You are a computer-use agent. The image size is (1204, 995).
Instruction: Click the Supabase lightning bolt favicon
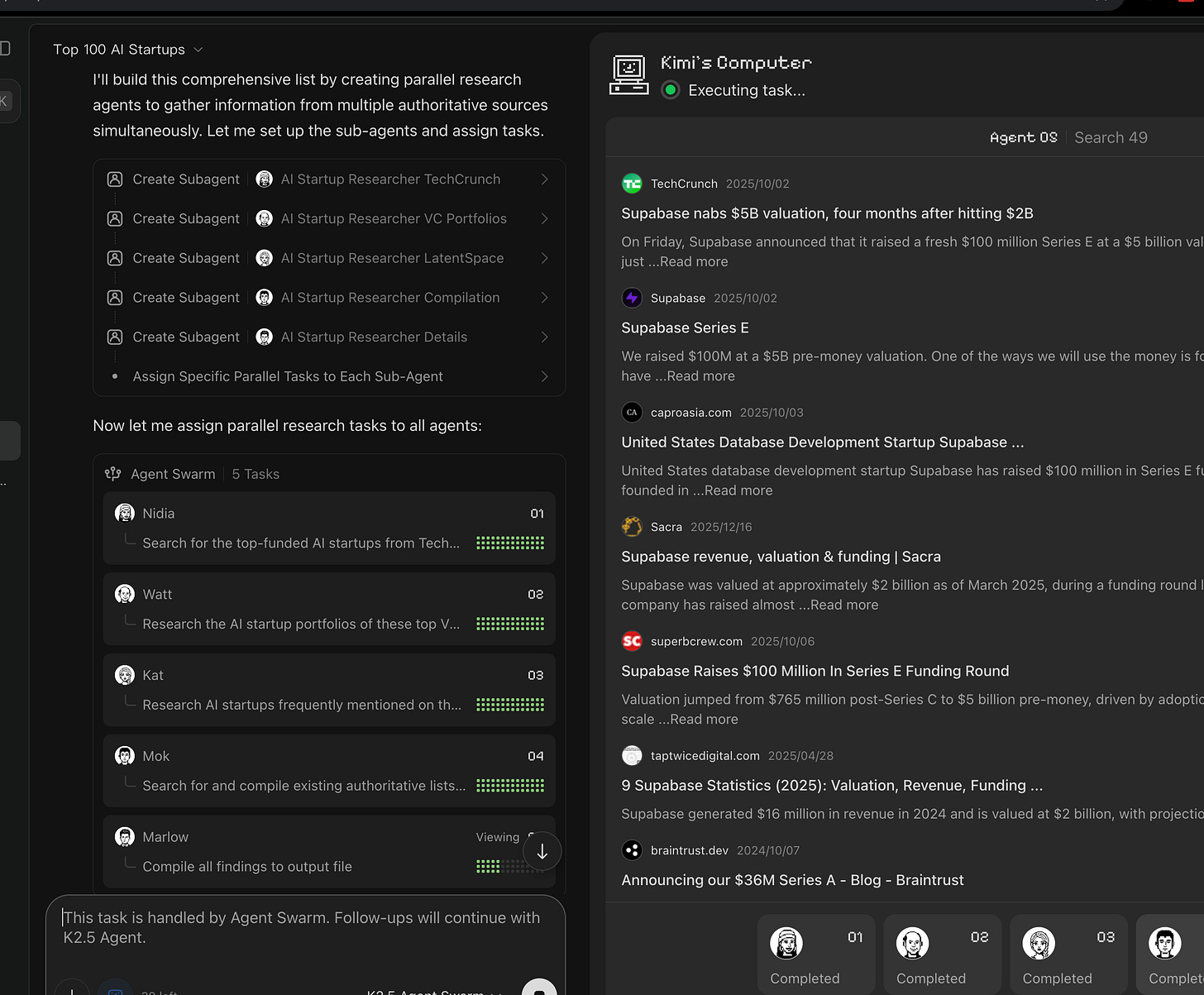(x=632, y=298)
